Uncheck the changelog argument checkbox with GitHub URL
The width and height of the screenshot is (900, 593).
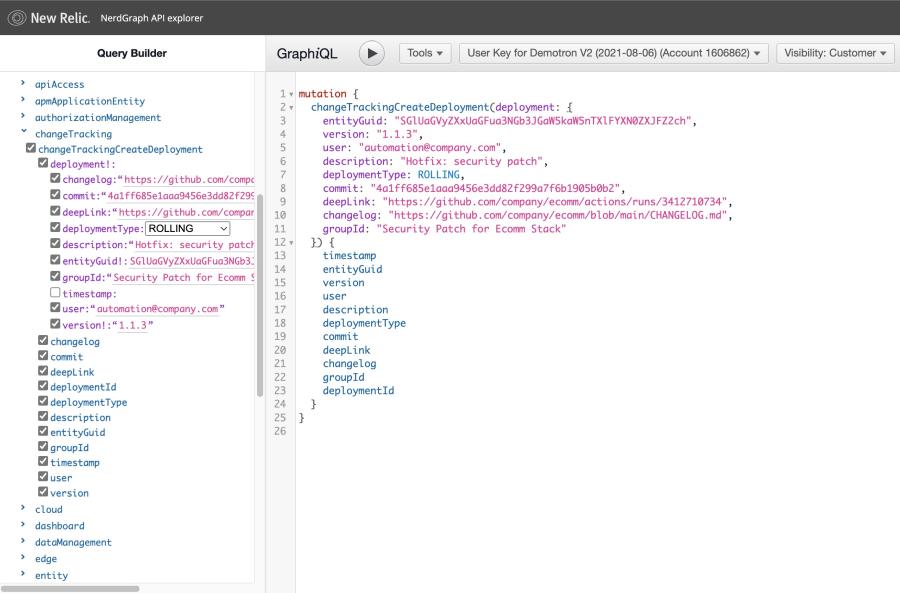tap(55, 178)
